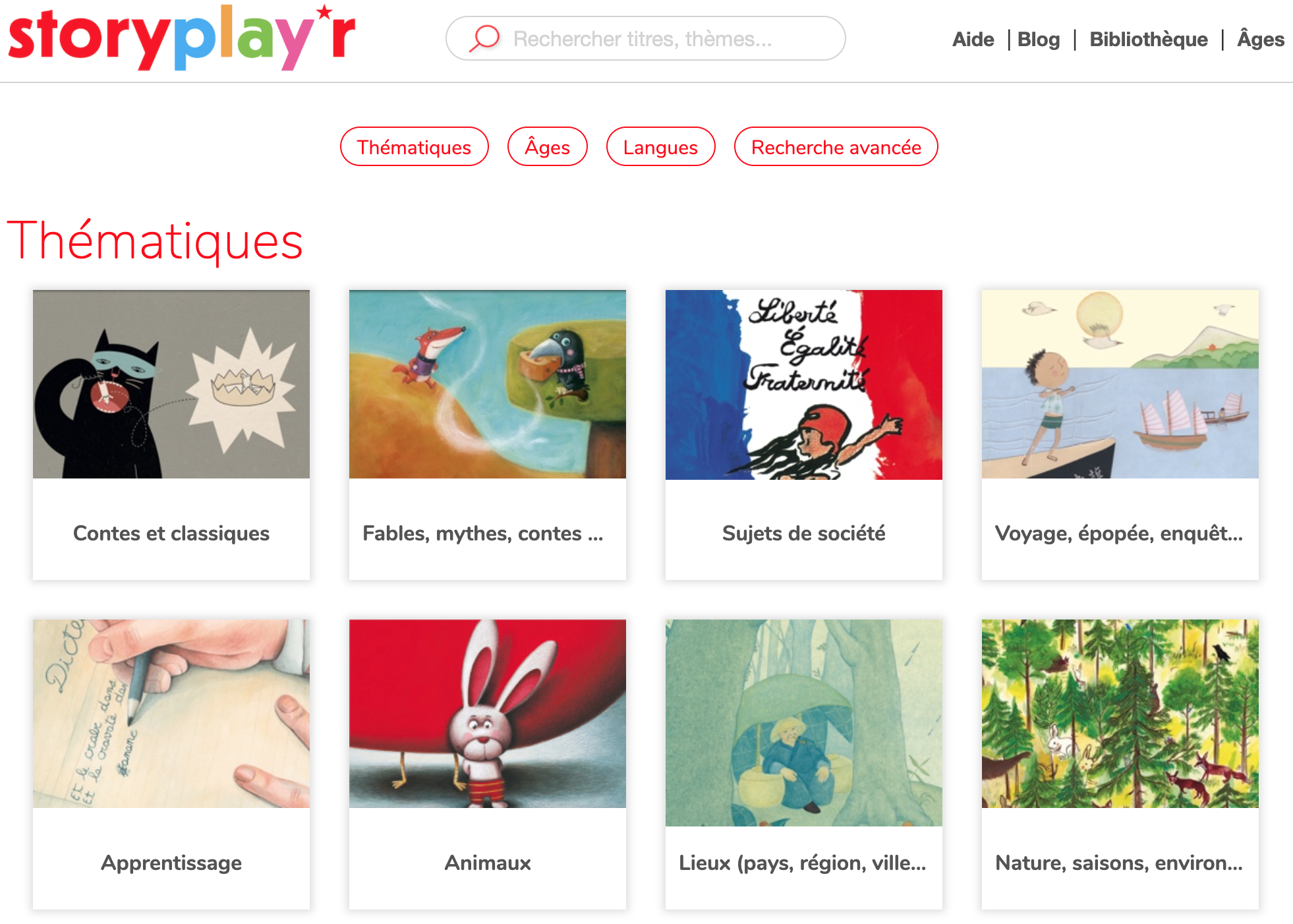Open Bibliothèque in the top navigation
The image size is (1293, 924).
coord(1148,40)
